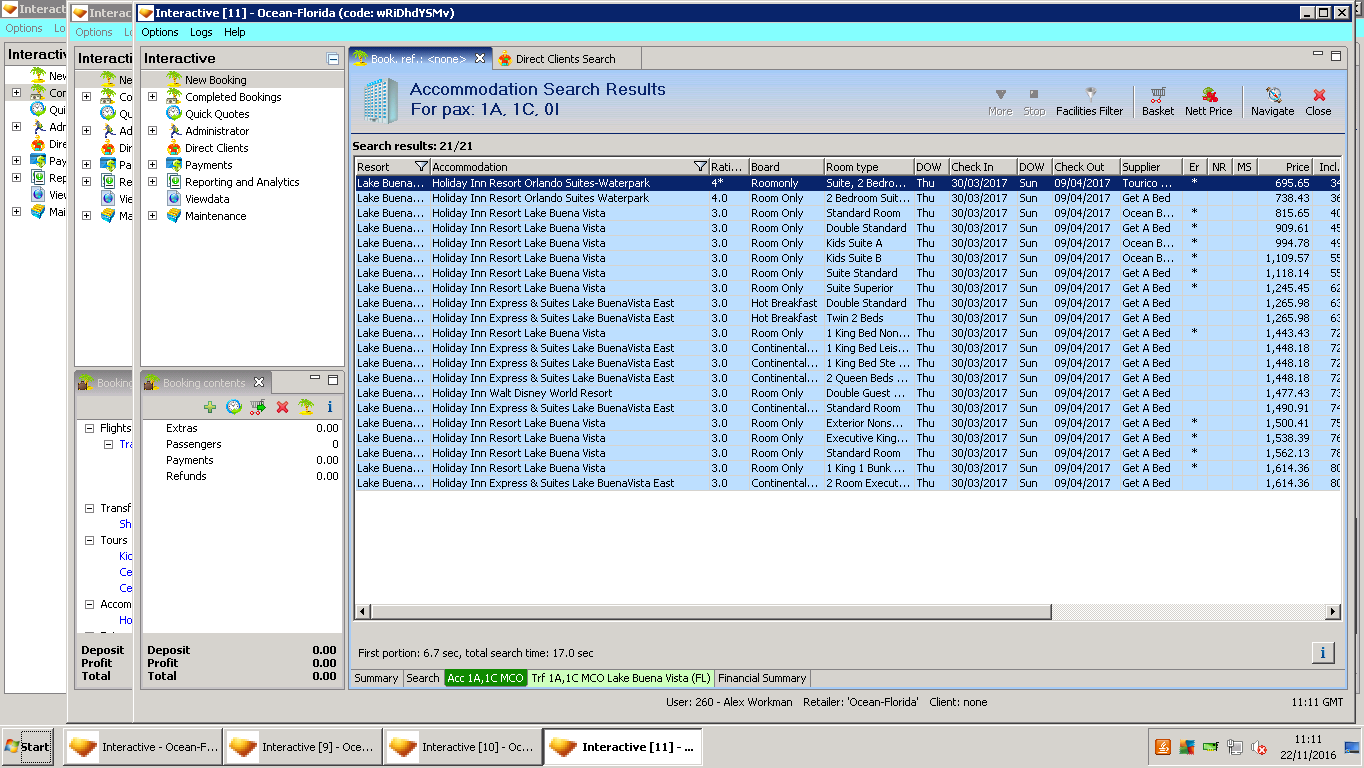This screenshot has height=768, width=1364.
Task: Maximize the Booking contents panel
Action: (333, 380)
